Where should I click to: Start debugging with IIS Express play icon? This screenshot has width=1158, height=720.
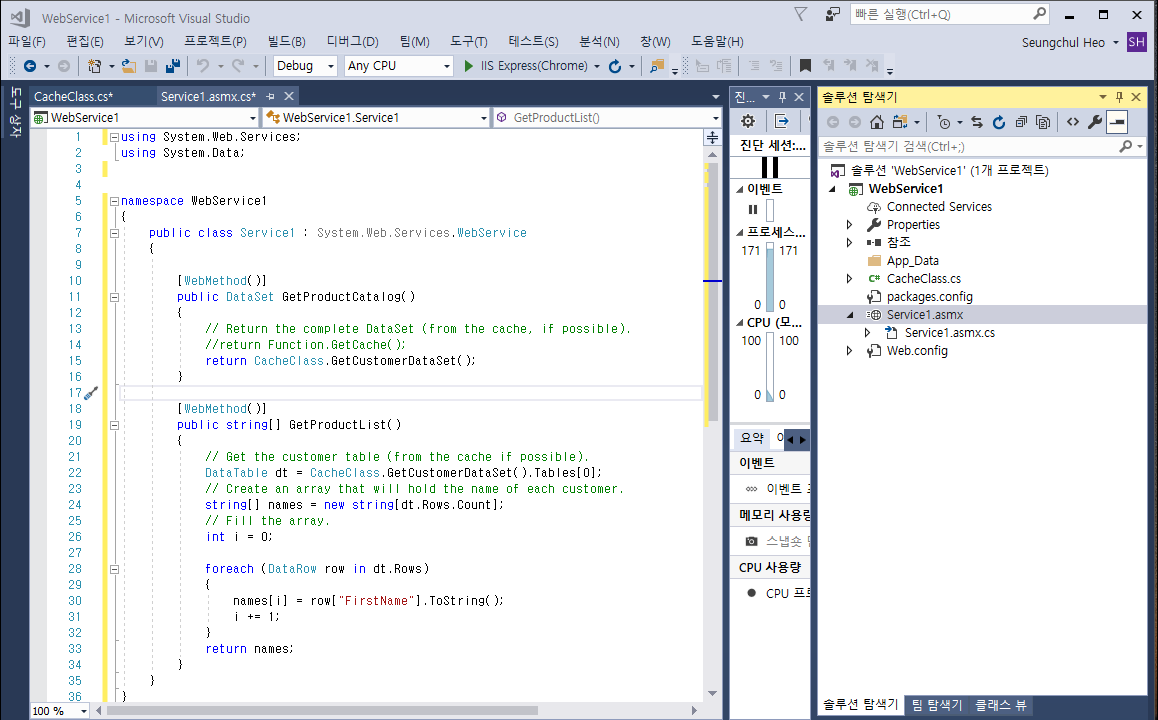(469, 66)
